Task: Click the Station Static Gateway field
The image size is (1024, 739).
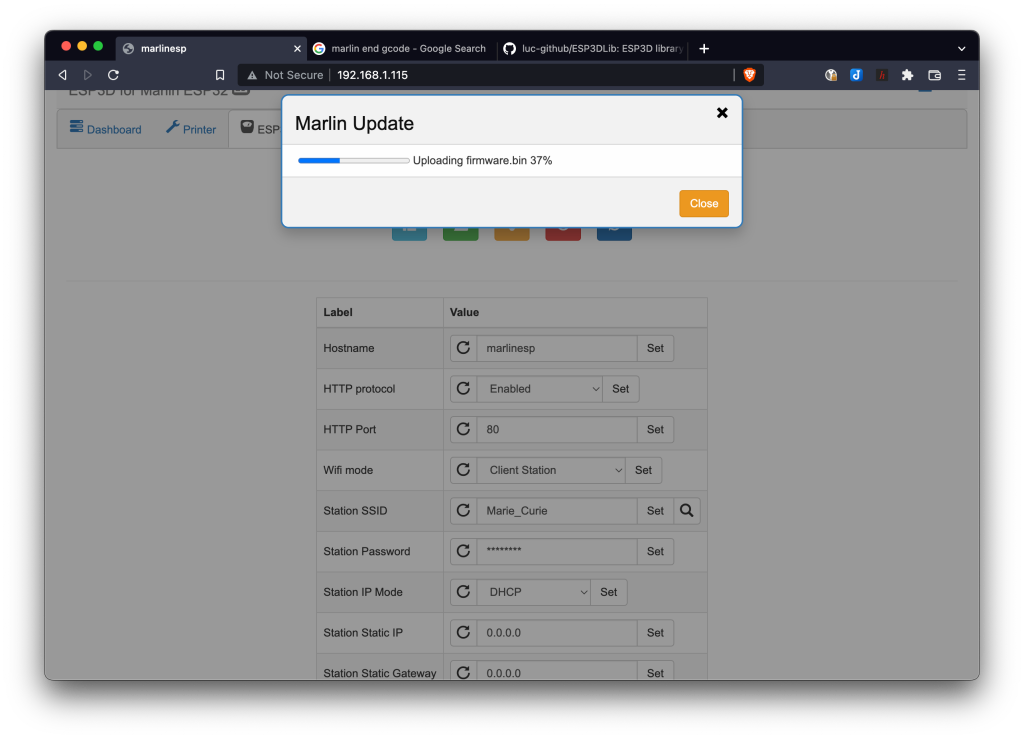Action: [x=557, y=672]
